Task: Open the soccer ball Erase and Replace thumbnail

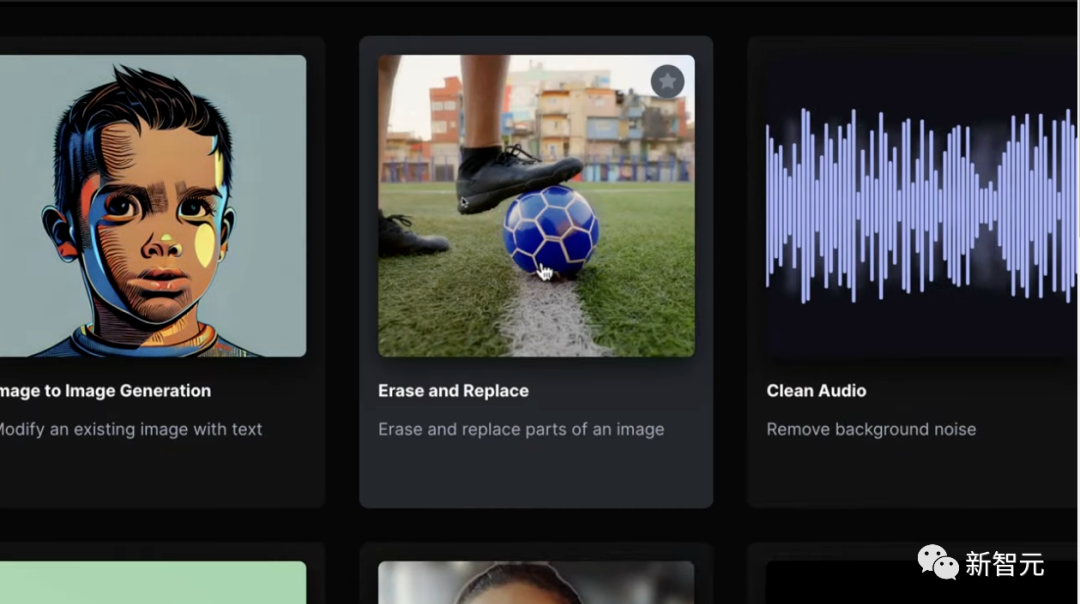Action: click(x=536, y=206)
